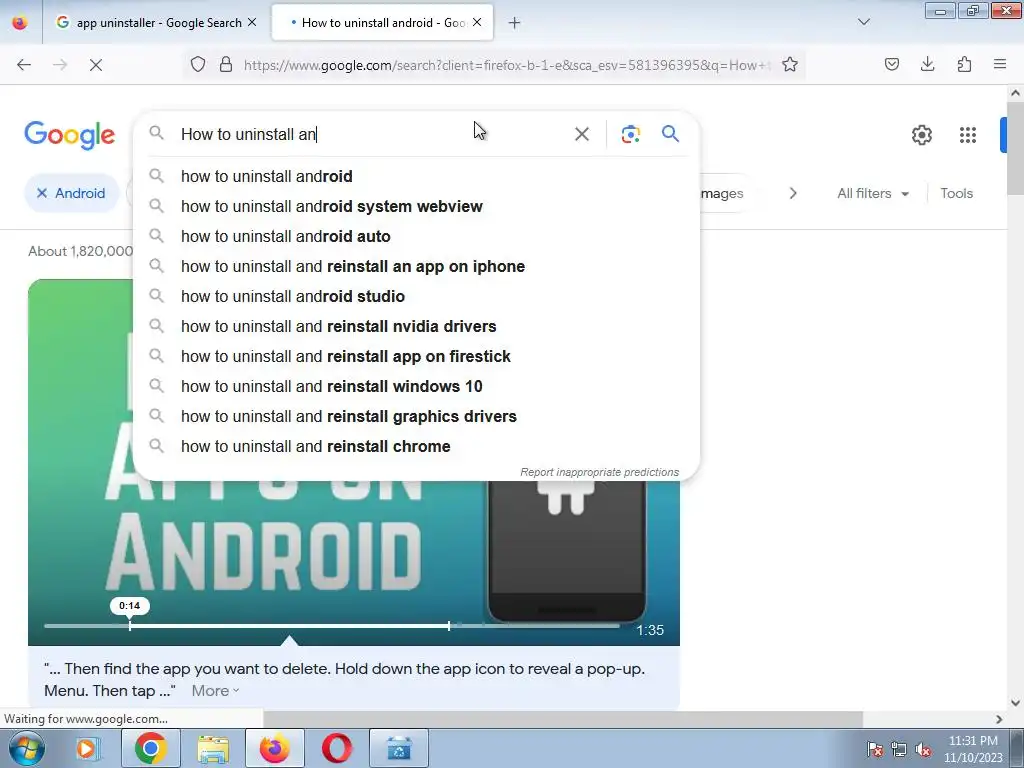Screen dimensions: 1024x768
Task: Close the app uninstaller search tab
Action: pyautogui.click(x=252, y=22)
